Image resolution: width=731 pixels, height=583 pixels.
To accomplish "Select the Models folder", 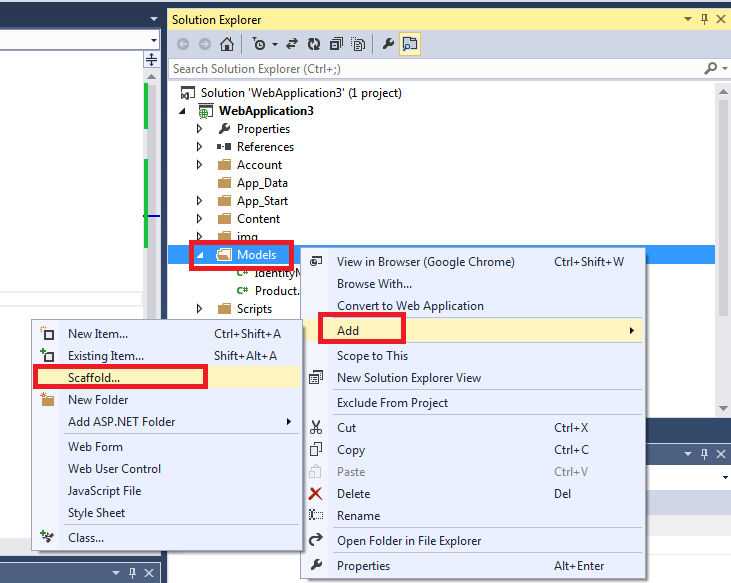I will [x=256, y=255].
